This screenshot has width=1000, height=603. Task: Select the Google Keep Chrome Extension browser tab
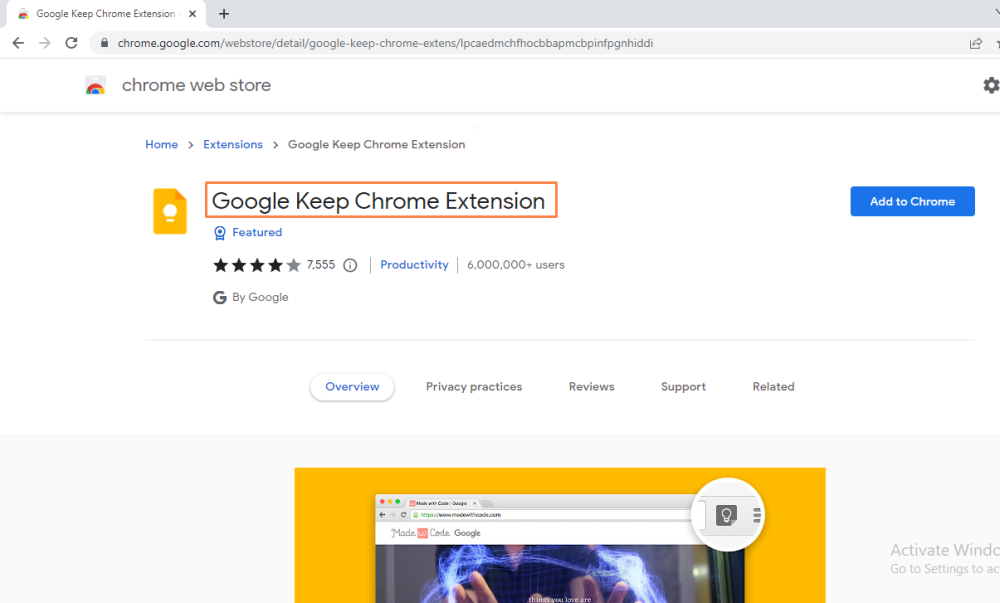106,14
